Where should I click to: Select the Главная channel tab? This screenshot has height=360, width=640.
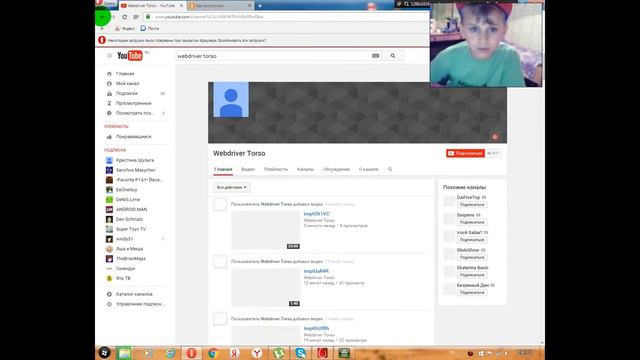223,169
